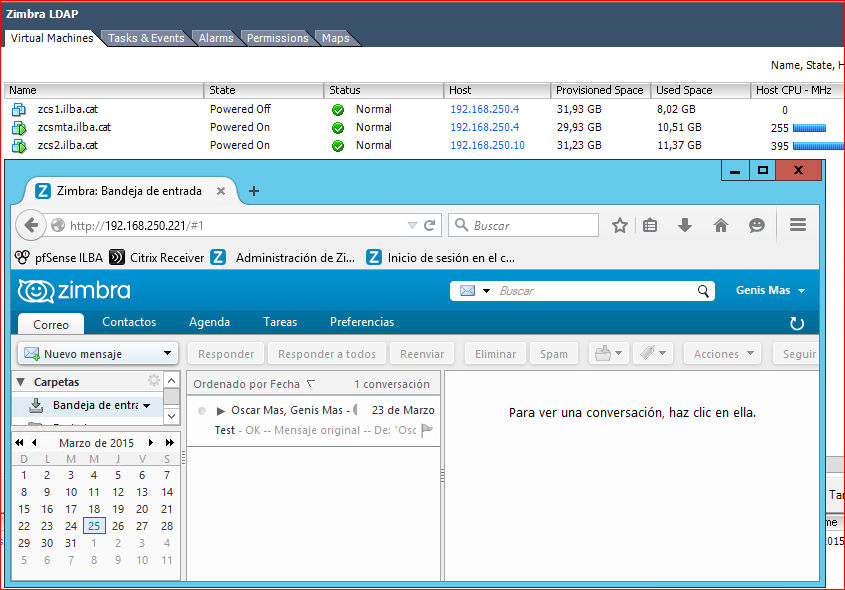Go to next month in mini calendar

pos(151,442)
